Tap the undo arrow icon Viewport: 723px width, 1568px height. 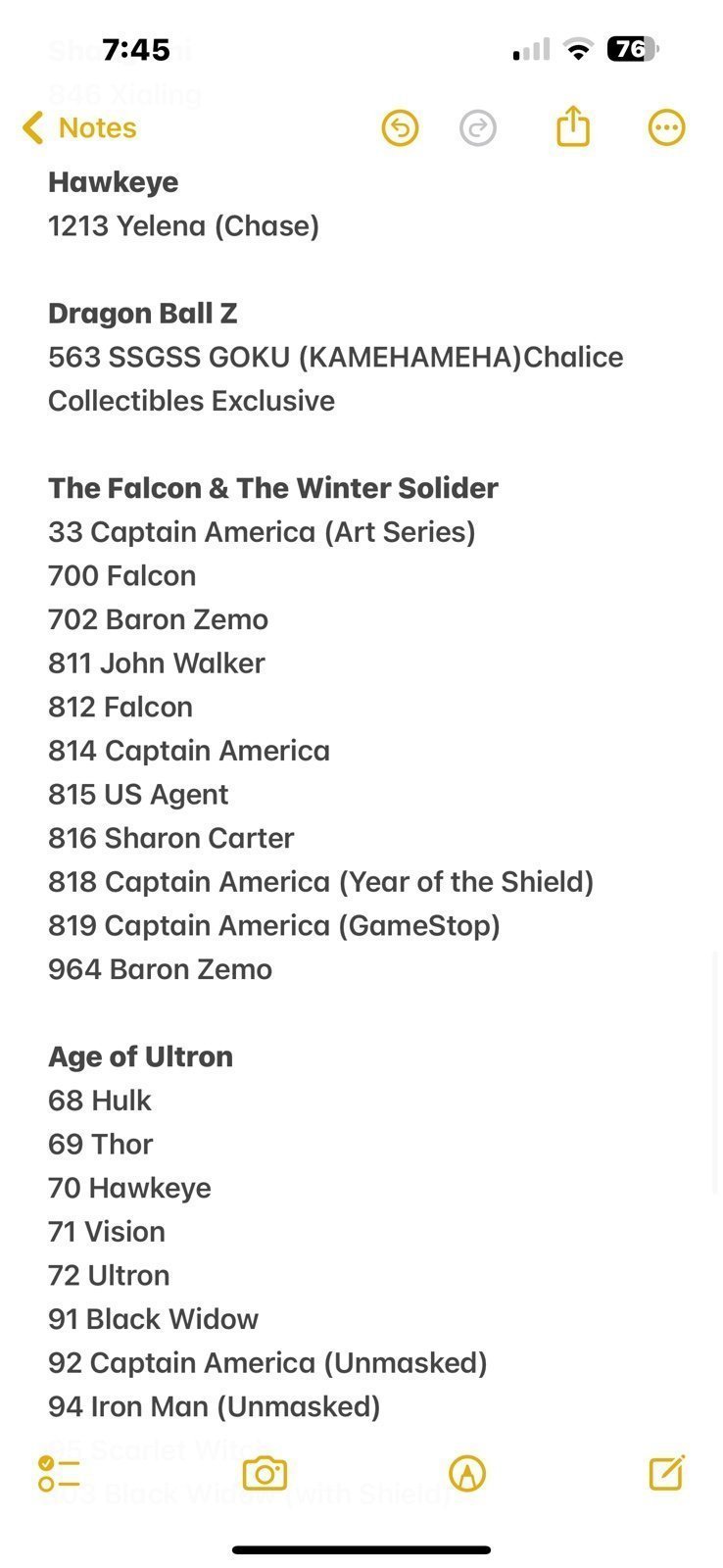coord(400,128)
